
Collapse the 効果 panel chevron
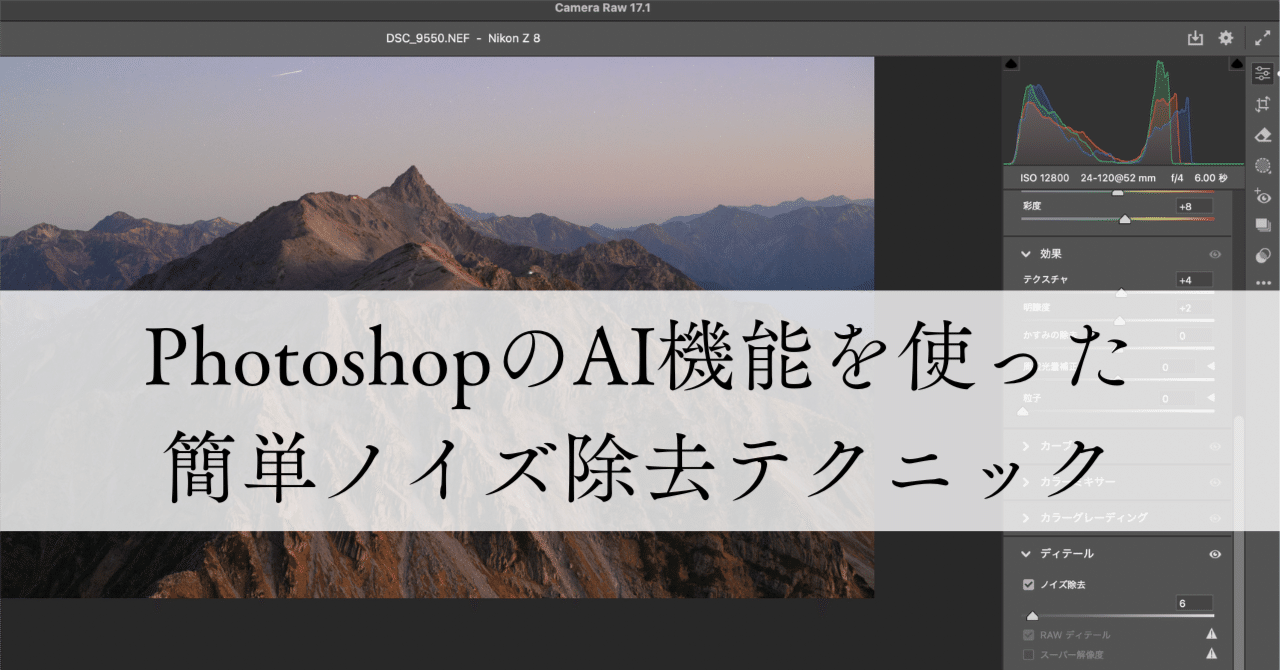point(1025,254)
